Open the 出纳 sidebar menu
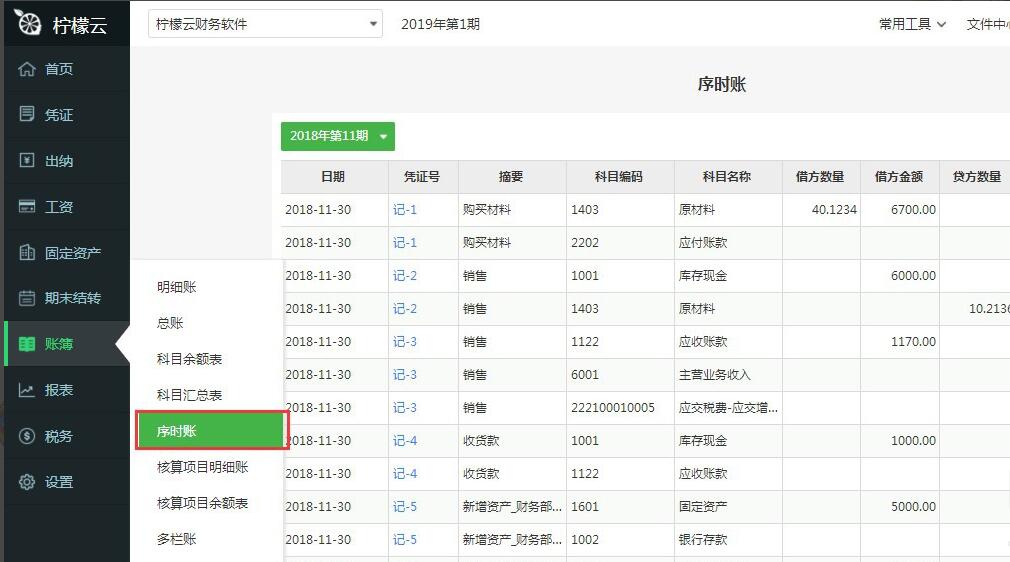 67,160
